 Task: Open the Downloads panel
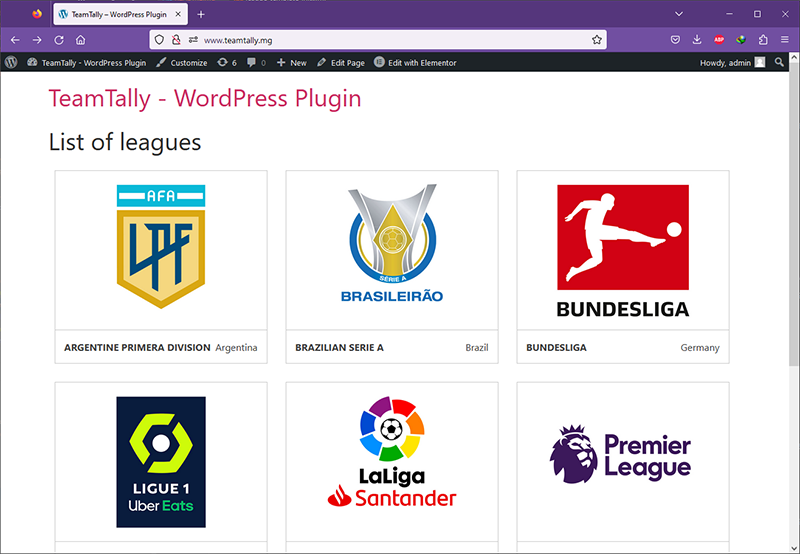click(x=697, y=40)
